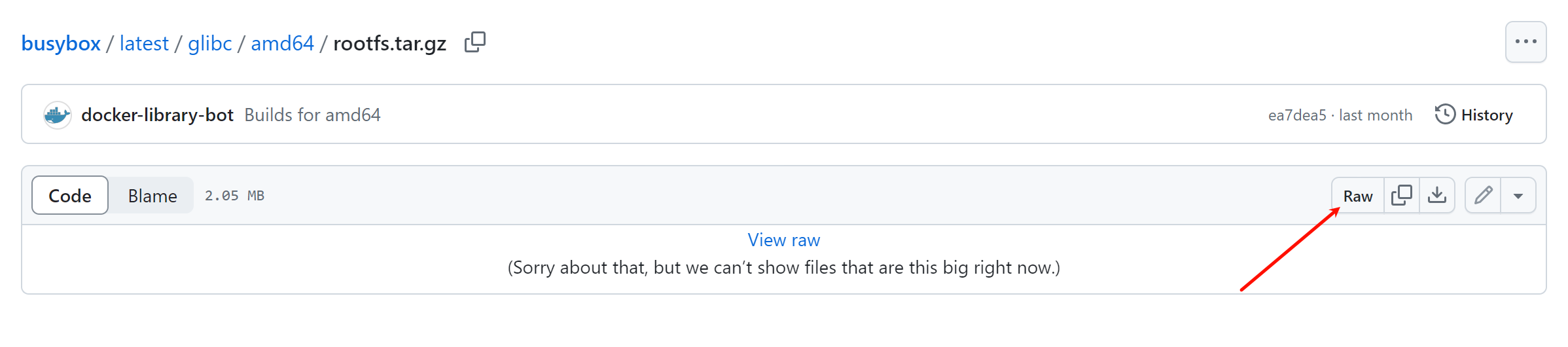Open the Builds for amd64 commit message

[x=312, y=115]
